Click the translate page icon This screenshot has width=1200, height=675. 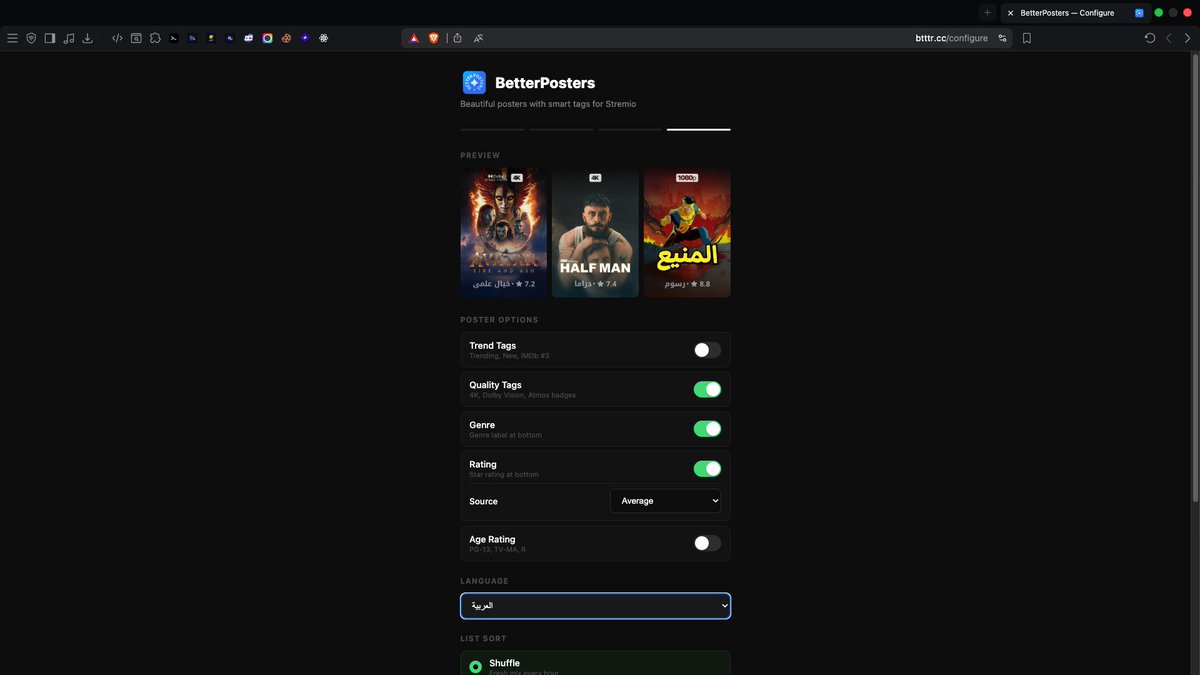click(x=479, y=38)
